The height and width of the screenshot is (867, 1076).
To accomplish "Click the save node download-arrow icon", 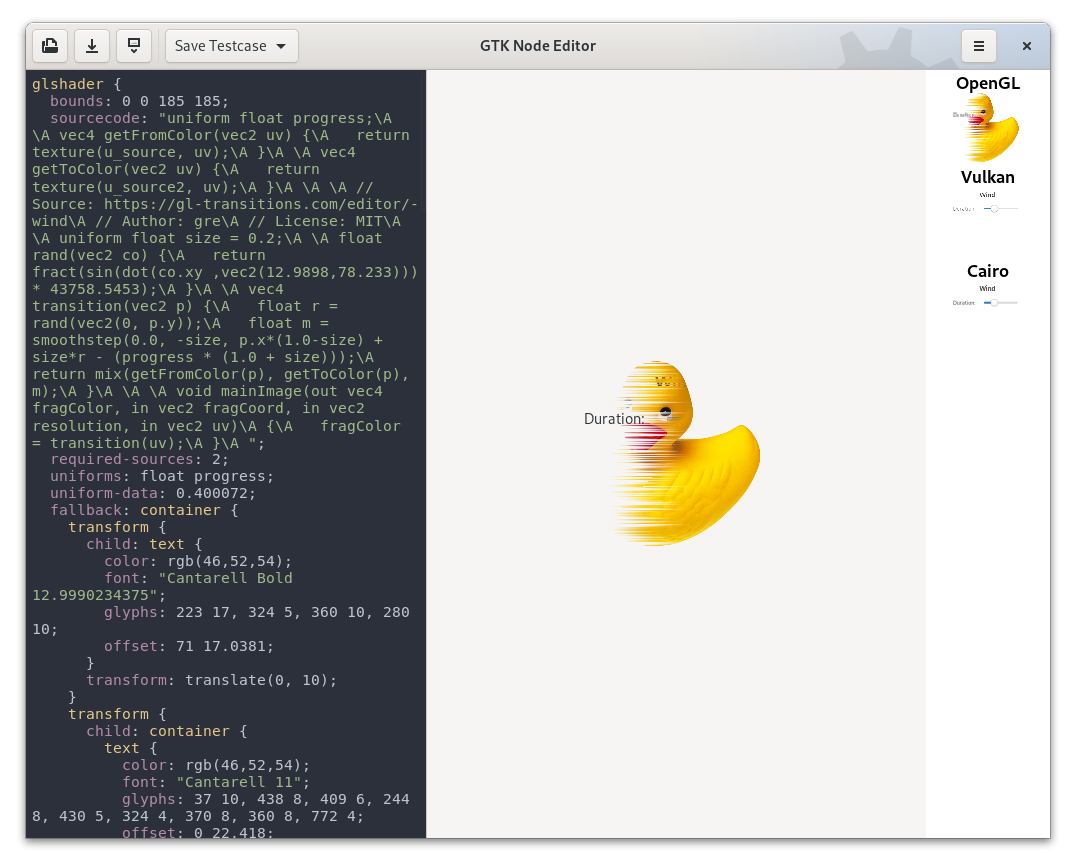I will coord(92,46).
